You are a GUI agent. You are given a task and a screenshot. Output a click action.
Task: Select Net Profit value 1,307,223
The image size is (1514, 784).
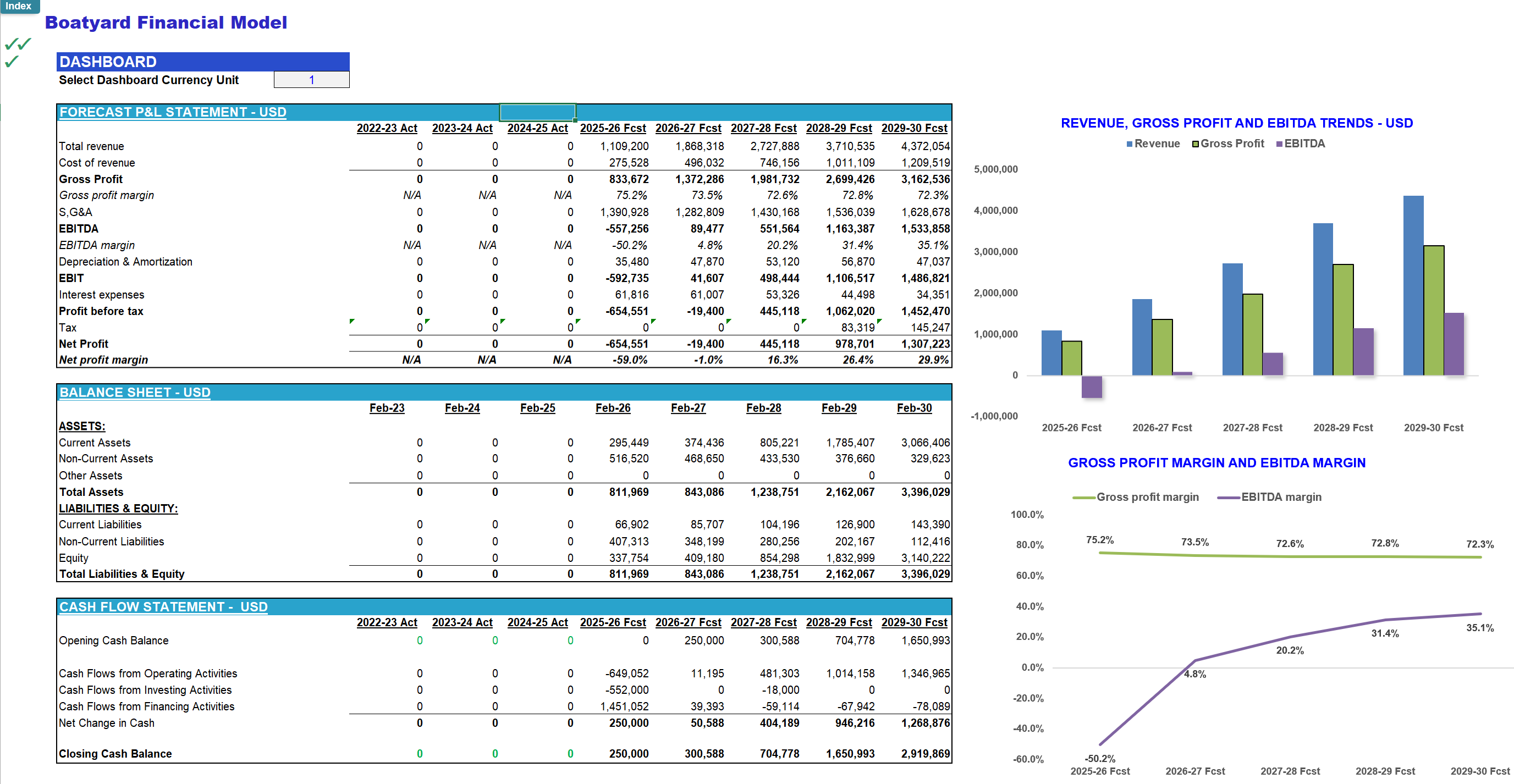pyautogui.click(x=925, y=344)
